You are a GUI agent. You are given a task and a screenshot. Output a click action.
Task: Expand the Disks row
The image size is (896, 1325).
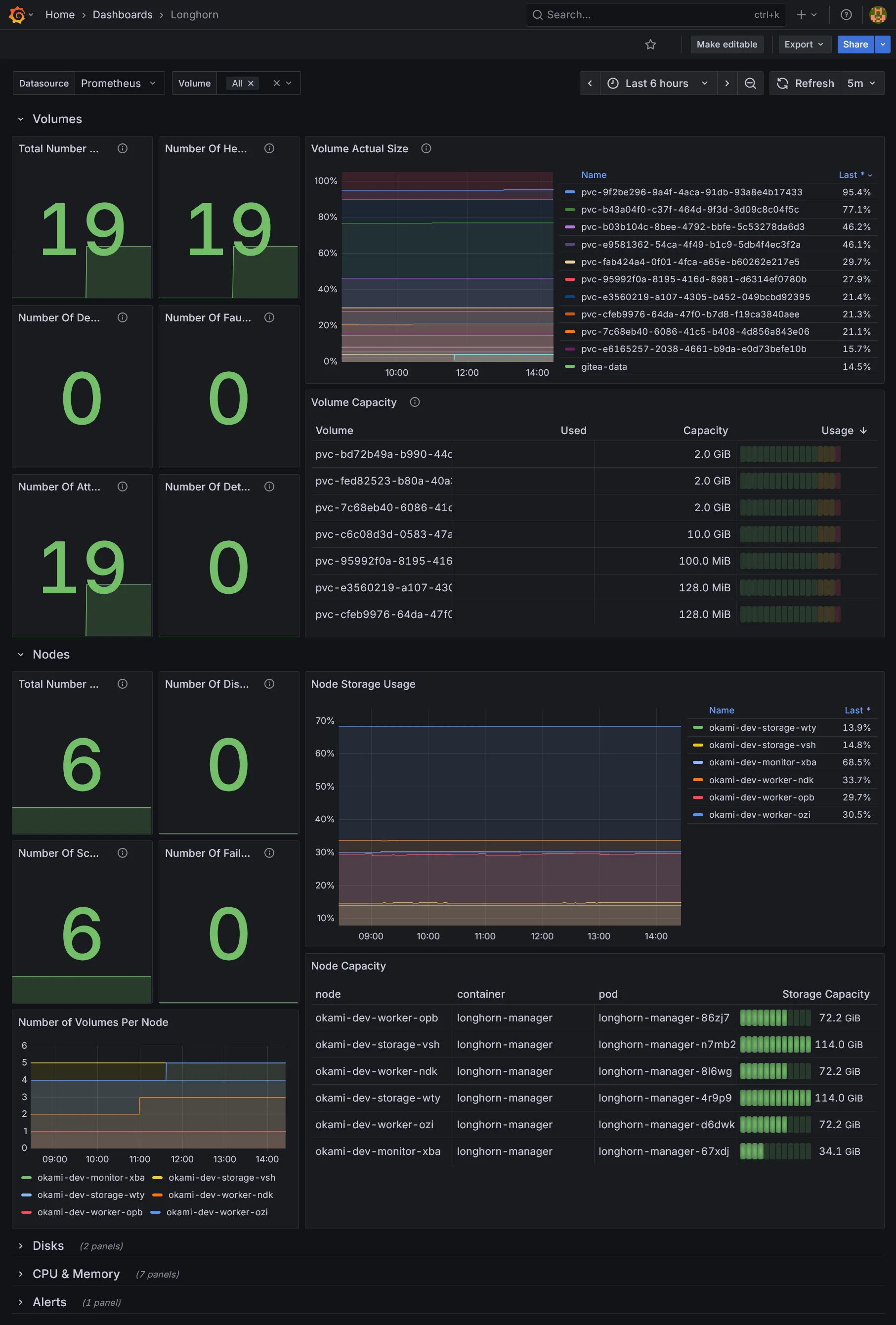(x=48, y=1246)
